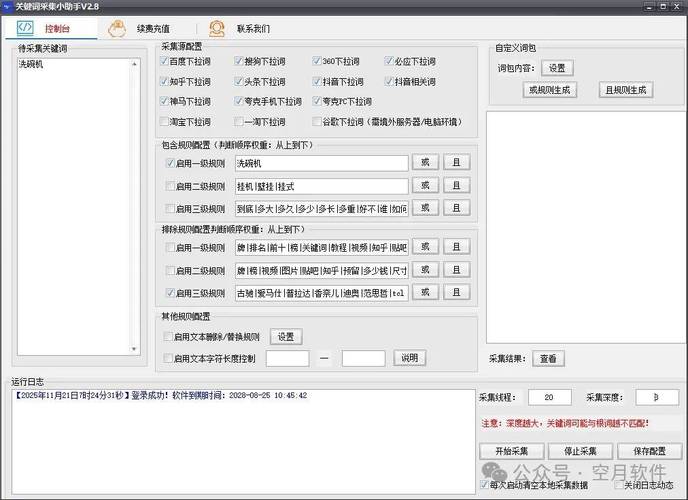Click 设置 button for 词包内容

[x=557, y=68]
